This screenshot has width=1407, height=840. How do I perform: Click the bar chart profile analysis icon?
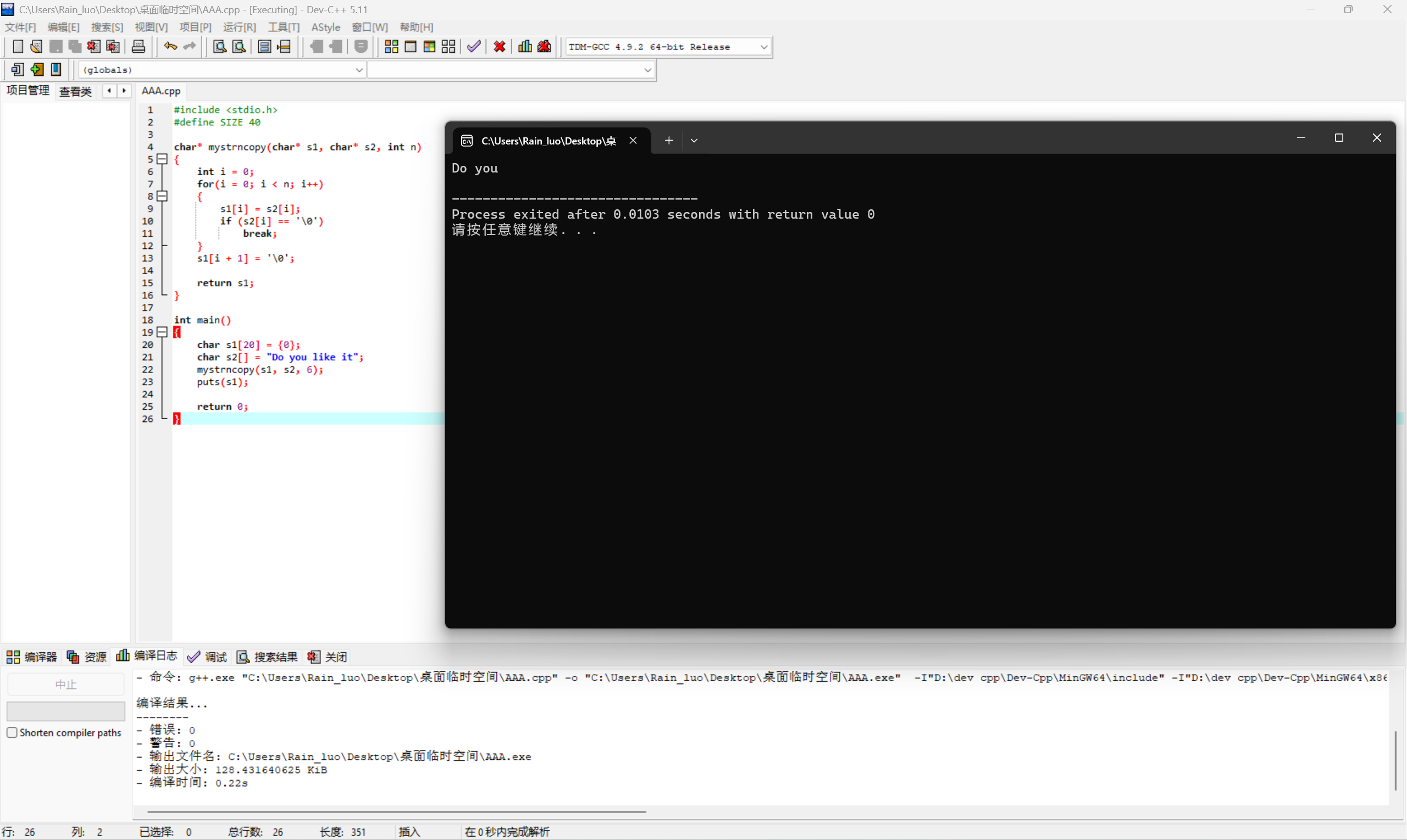coord(525,46)
